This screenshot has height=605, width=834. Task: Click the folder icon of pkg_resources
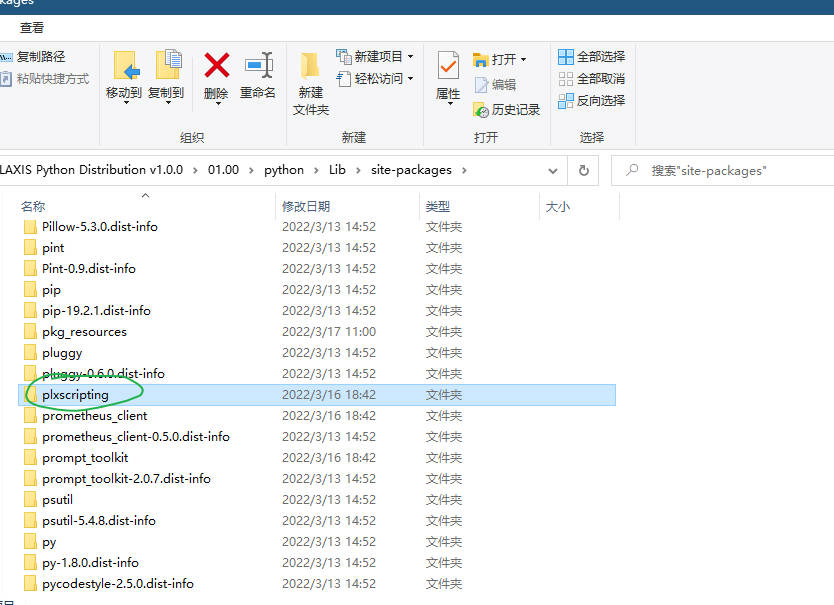tap(30, 331)
